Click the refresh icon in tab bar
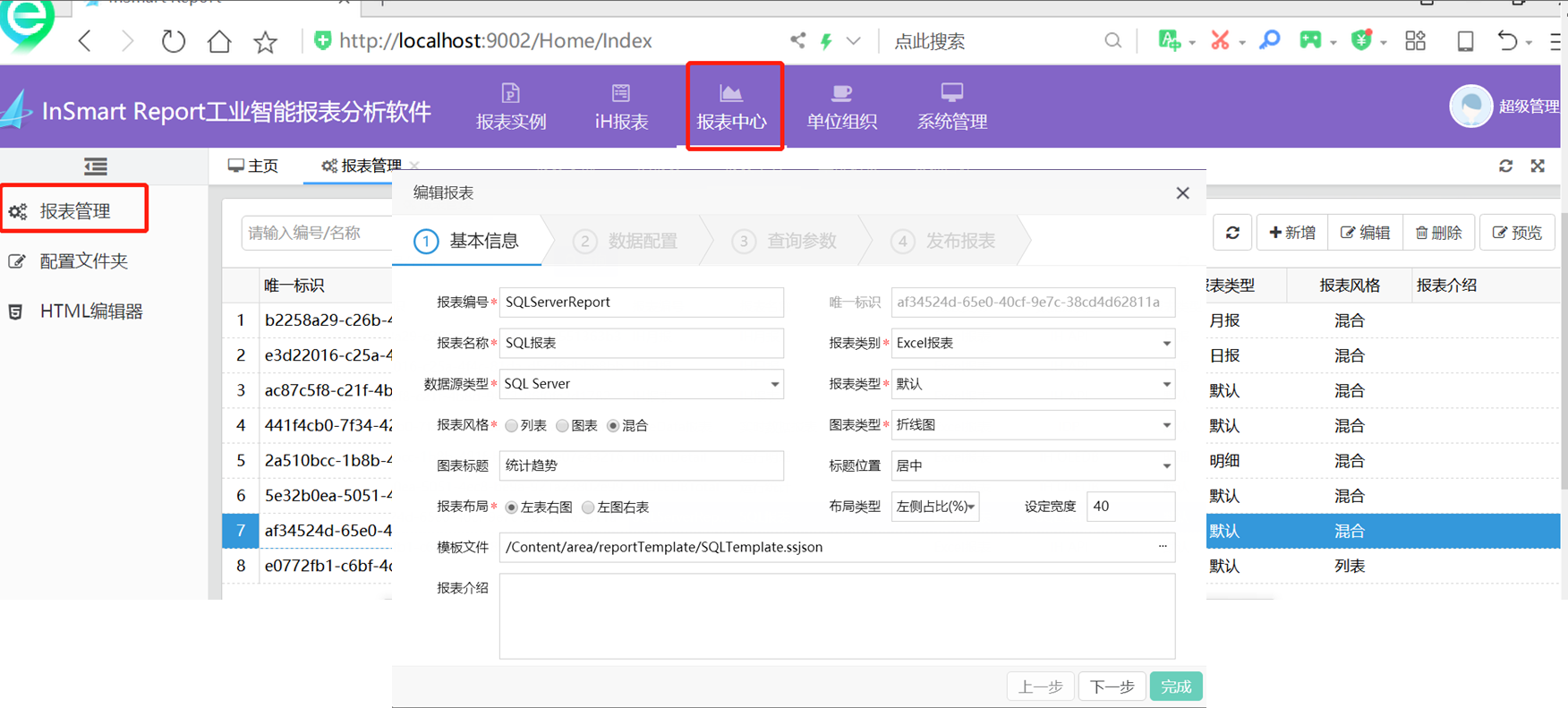The width and height of the screenshot is (1568, 708). pos(1506,166)
